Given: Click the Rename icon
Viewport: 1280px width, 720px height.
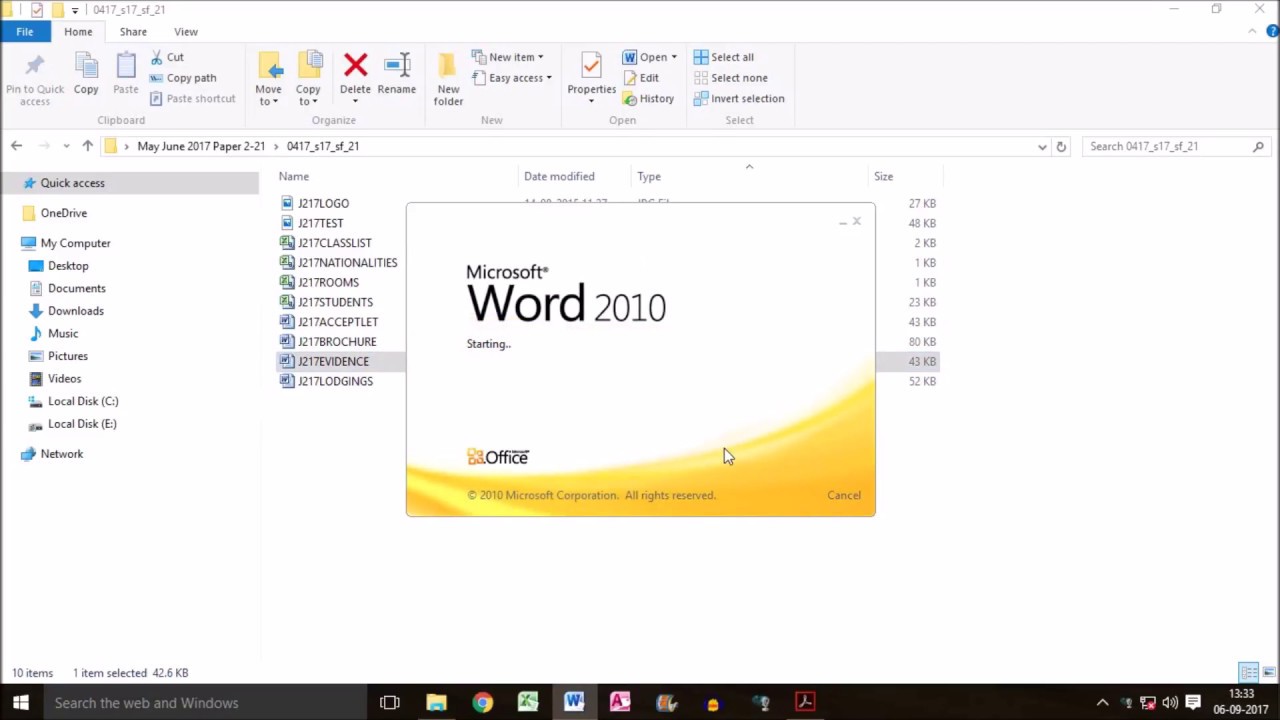Looking at the screenshot, I should [x=397, y=66].
